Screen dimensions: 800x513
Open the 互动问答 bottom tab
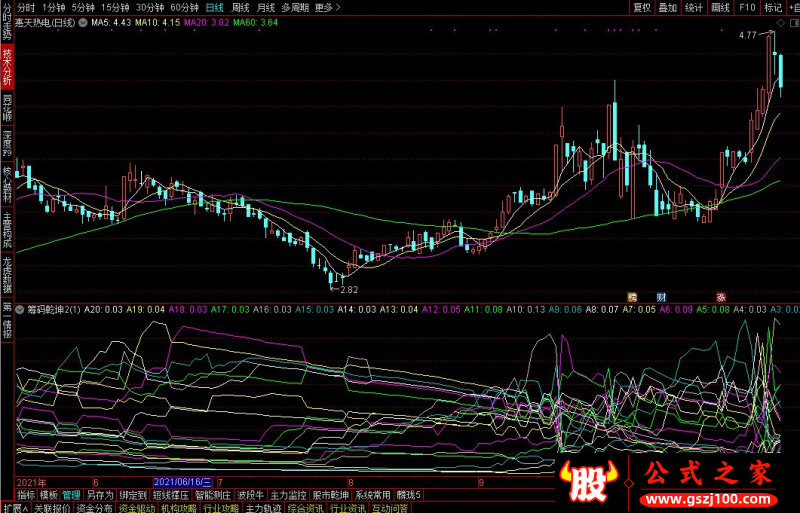coord(390,508)
